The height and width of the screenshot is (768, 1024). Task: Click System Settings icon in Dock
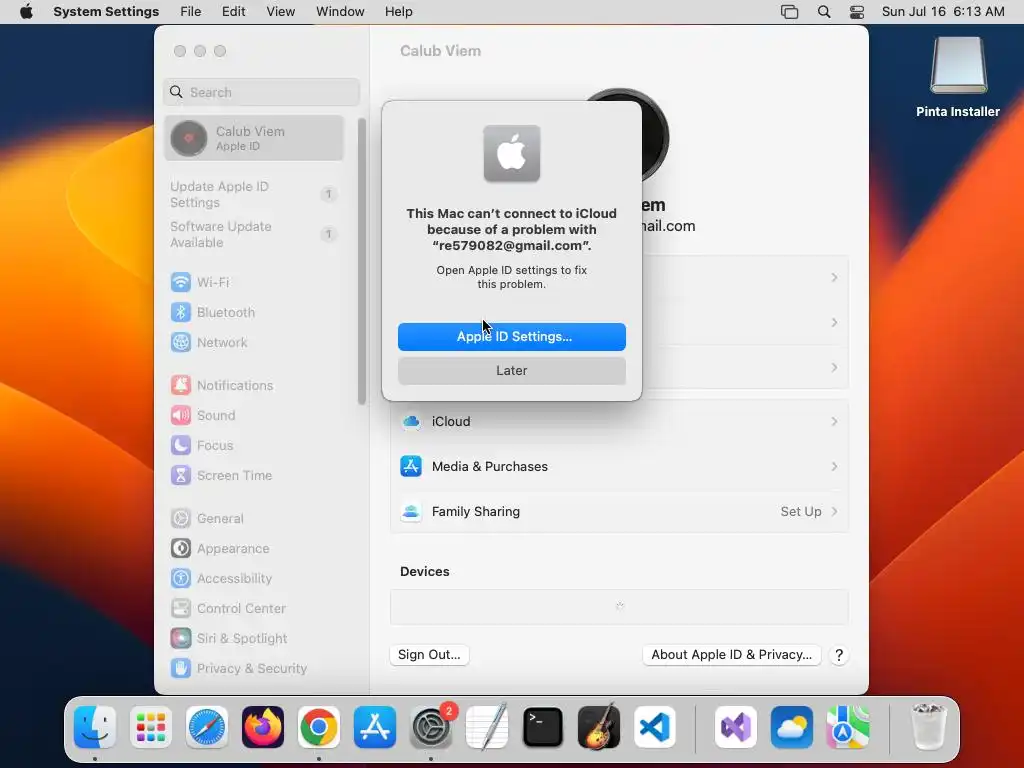(x=431, y=727)
